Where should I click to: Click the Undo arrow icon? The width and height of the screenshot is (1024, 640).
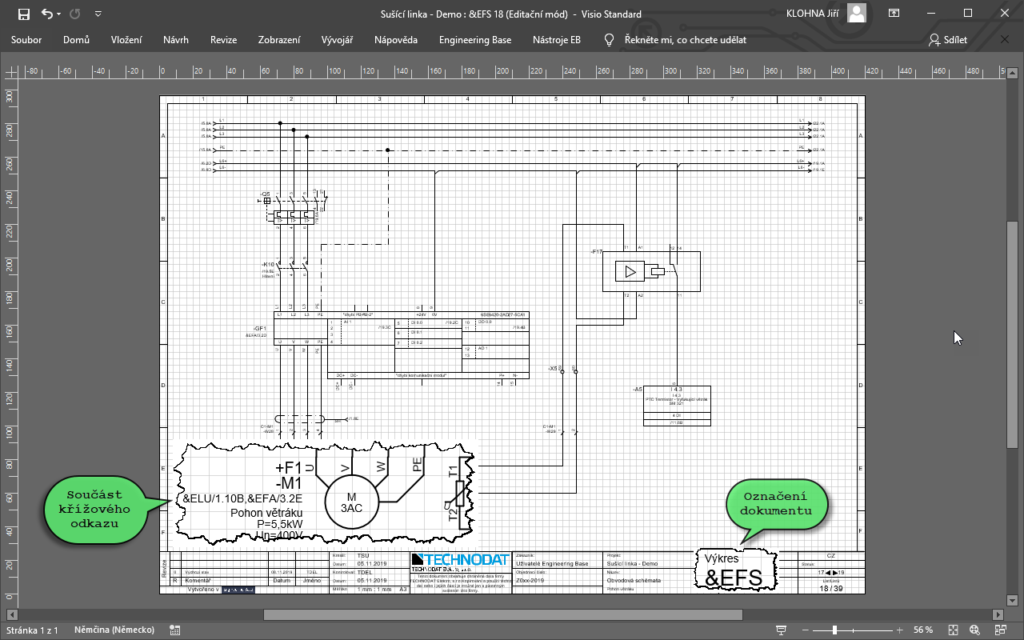coord(47,13)
